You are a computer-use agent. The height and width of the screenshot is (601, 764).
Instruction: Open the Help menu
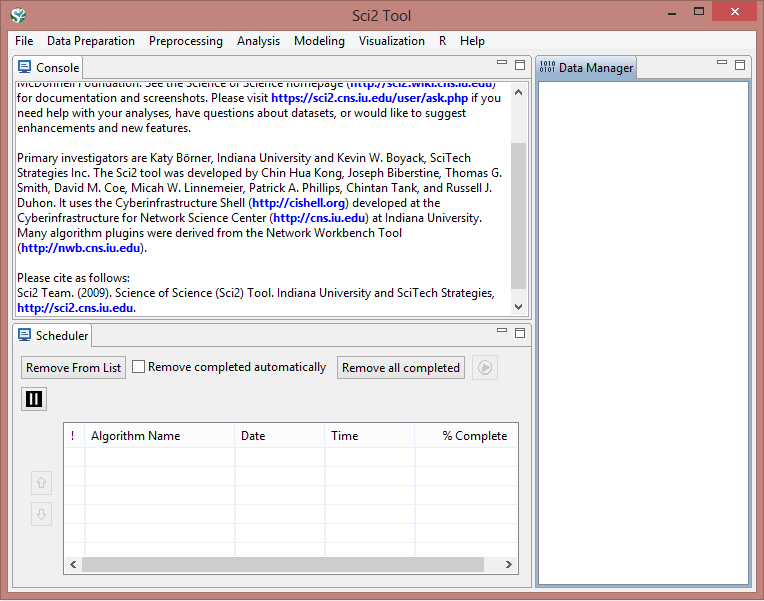coord(472,41)
